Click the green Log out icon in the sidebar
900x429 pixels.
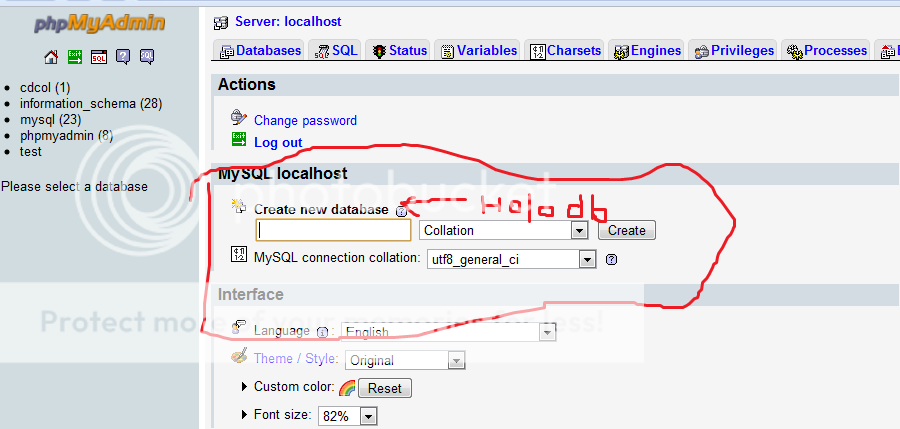[x=75, y=57]
